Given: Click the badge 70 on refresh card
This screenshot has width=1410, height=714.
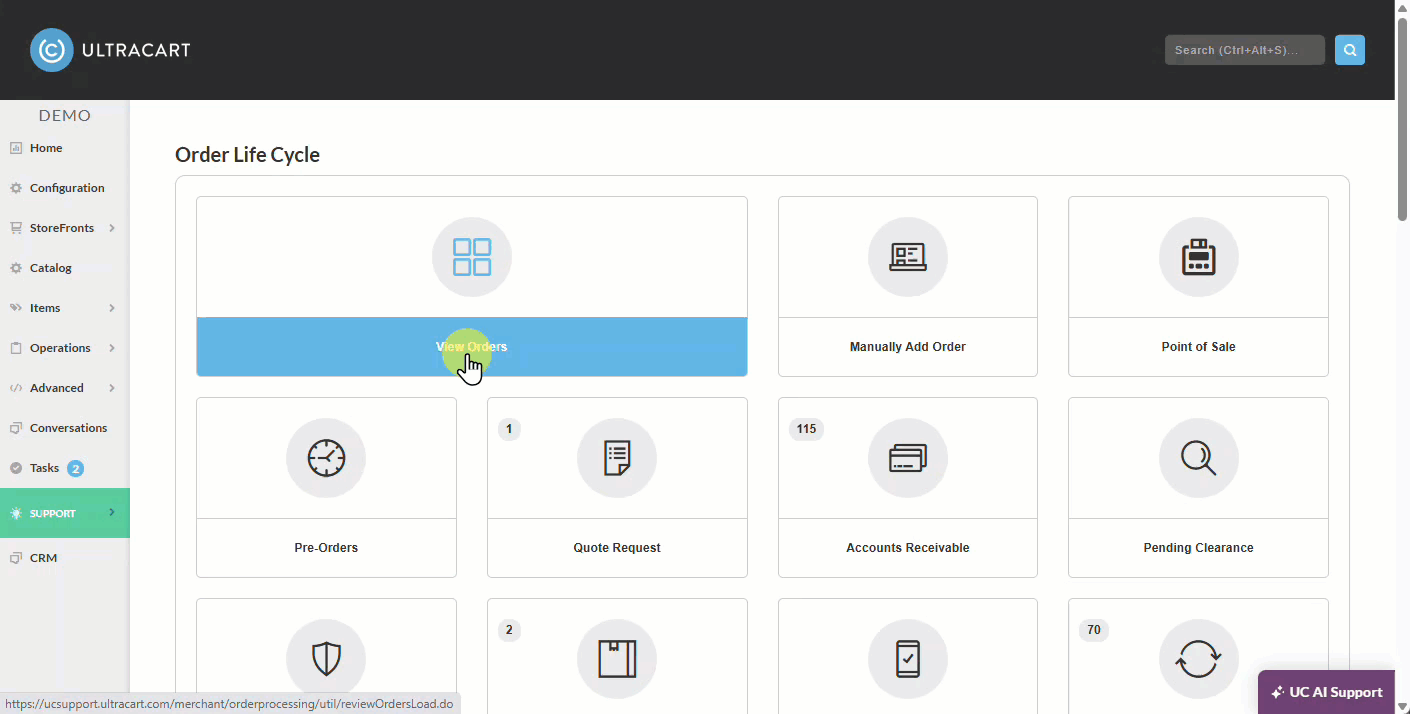Looking at the screenshot, I should tap(1094, 630).
